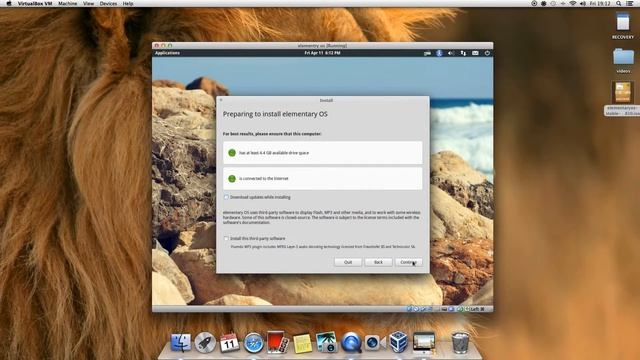Click the volume icon in macOS menu bar
This screenshot has height=360, width=640.
tap(582, 3)
